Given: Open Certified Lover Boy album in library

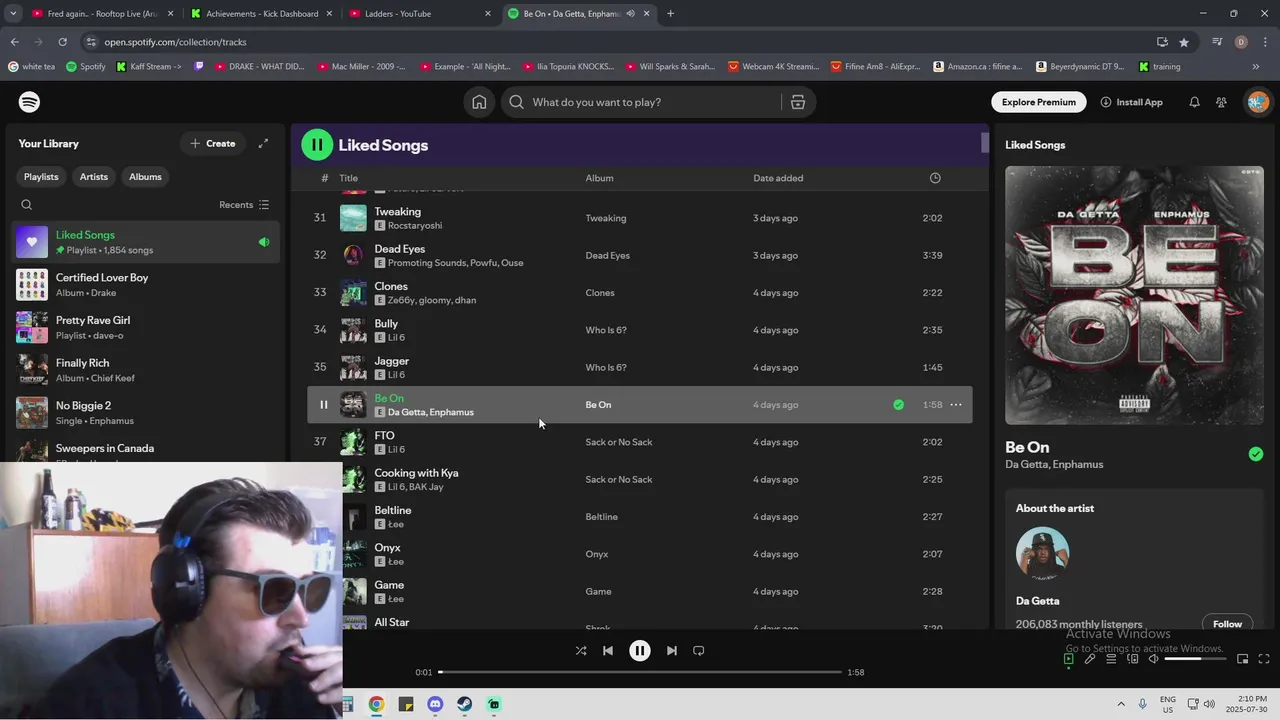Looking at the screenshot, I should 145,285.
